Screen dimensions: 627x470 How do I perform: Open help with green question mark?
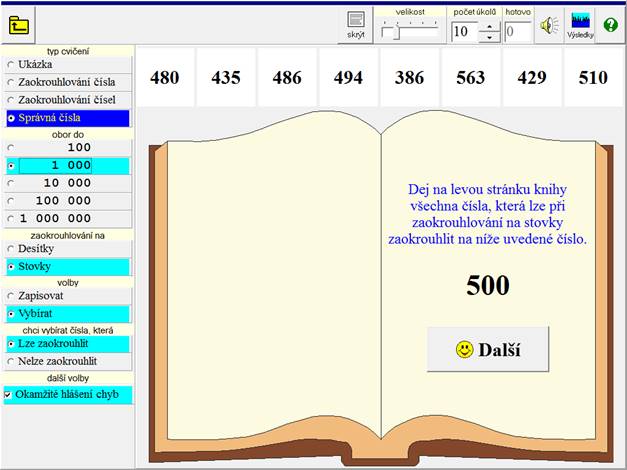(x=611, y=25)
